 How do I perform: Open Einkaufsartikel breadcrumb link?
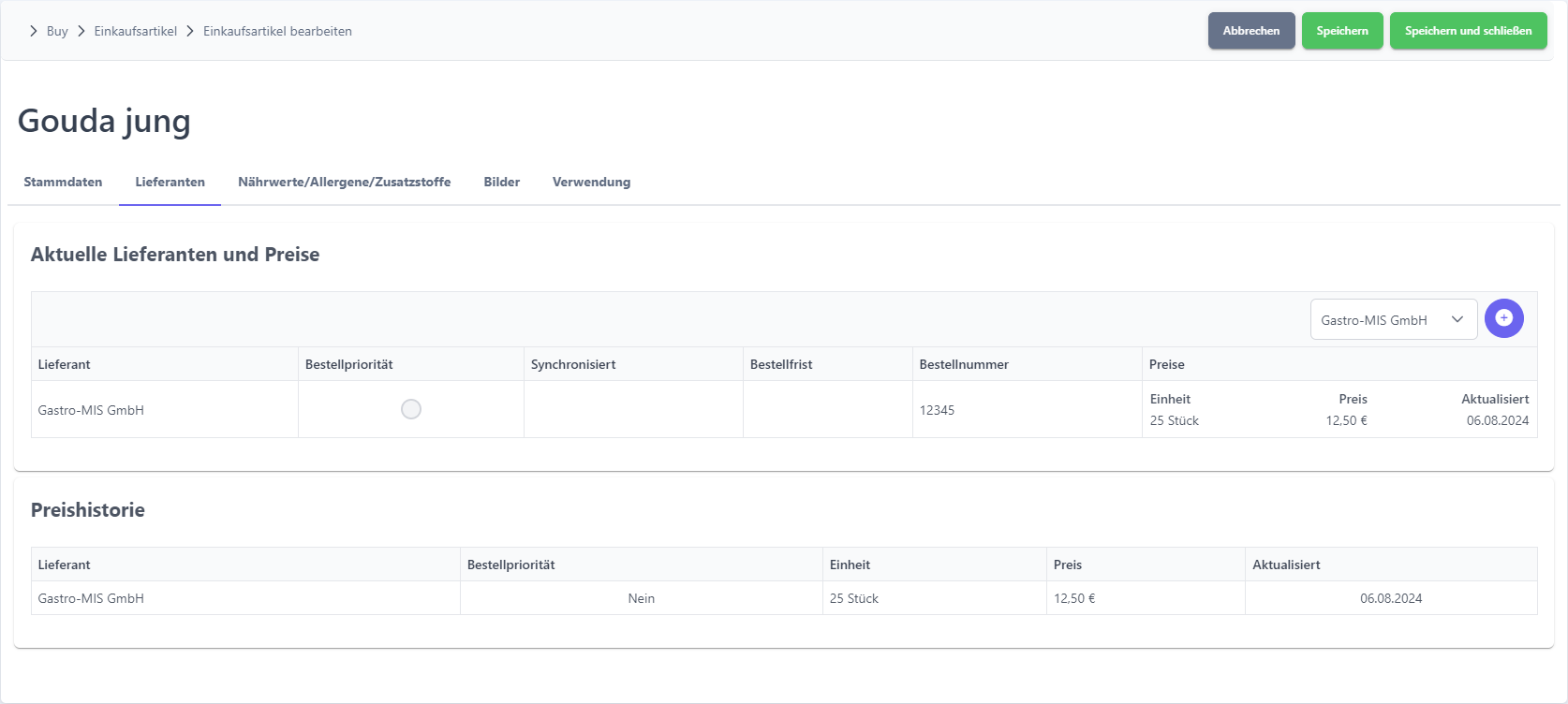click(135, 31)
